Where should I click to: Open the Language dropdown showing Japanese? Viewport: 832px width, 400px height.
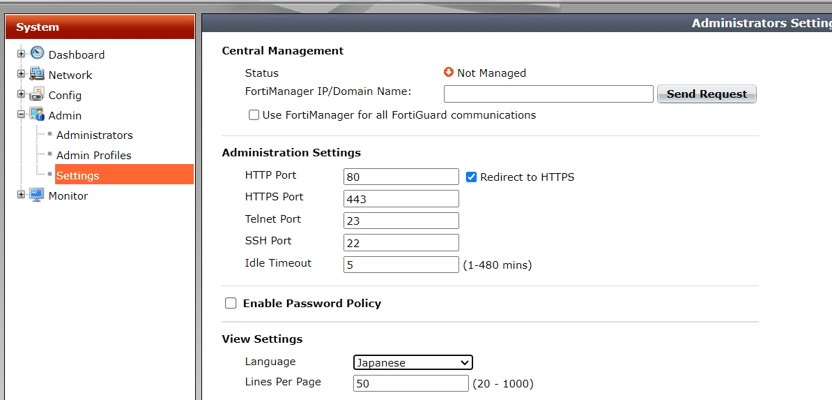(413, 363)
